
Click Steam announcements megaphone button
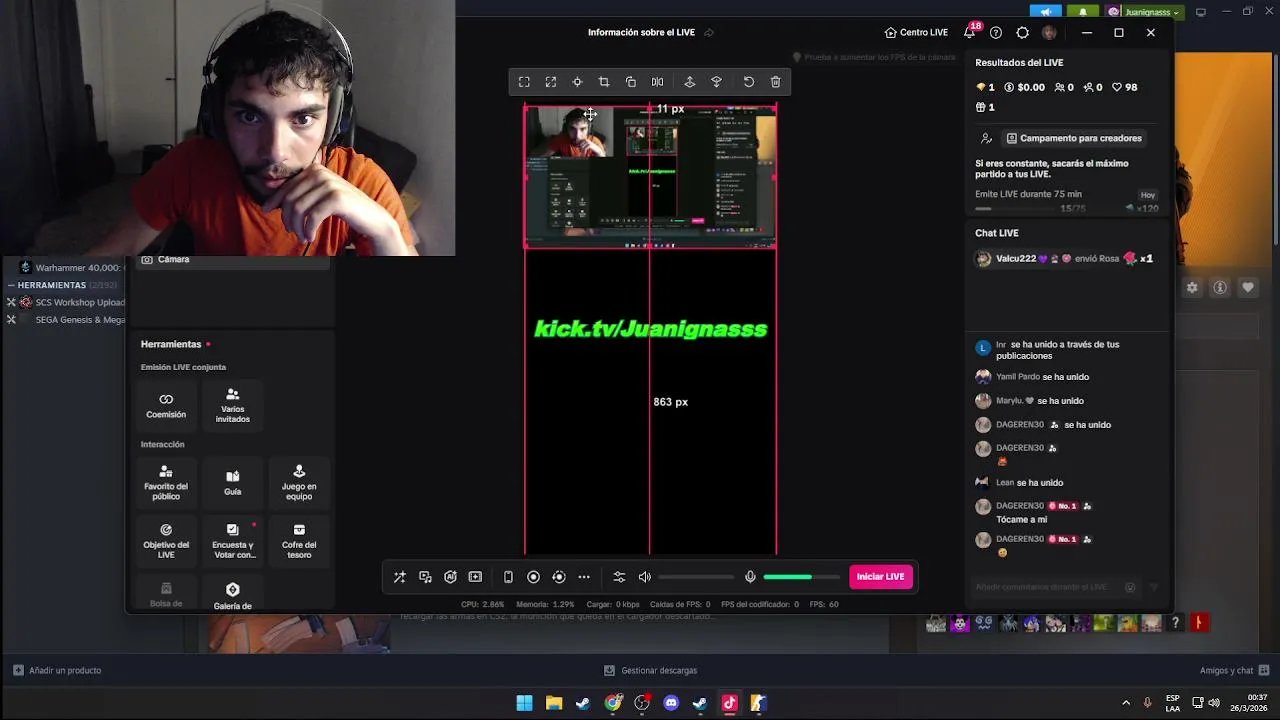1045,12
